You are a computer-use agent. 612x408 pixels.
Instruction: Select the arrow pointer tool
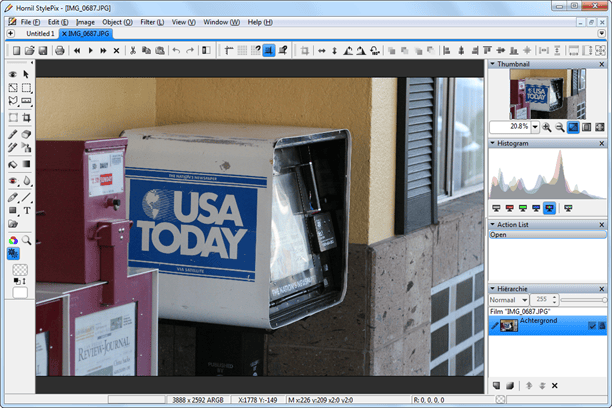[x=26, y=74]
